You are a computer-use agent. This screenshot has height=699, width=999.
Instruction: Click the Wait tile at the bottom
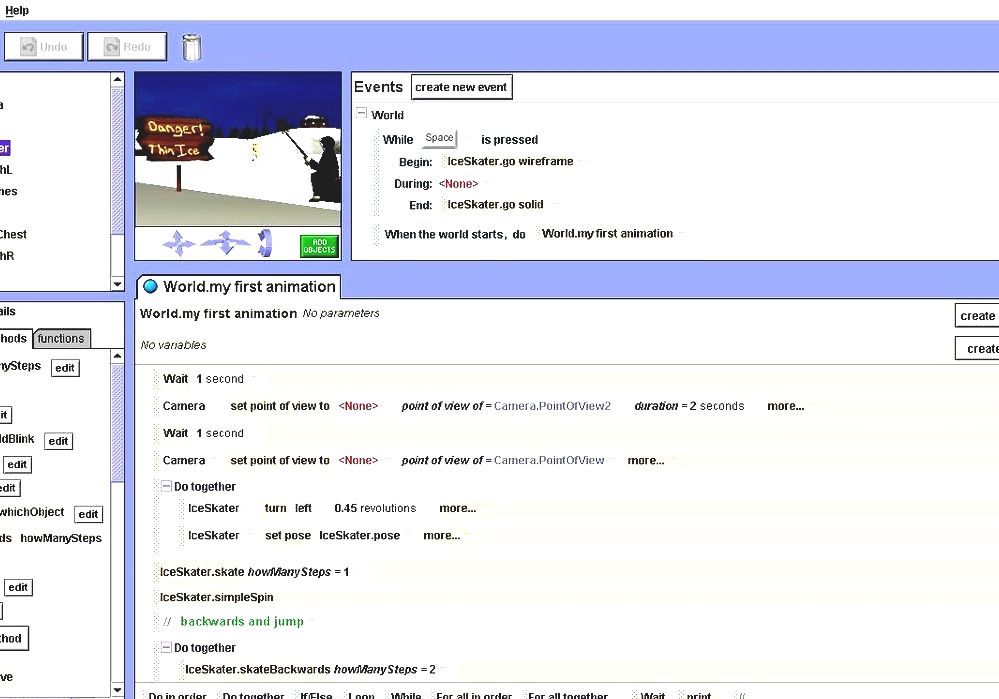tap(651, 695)
